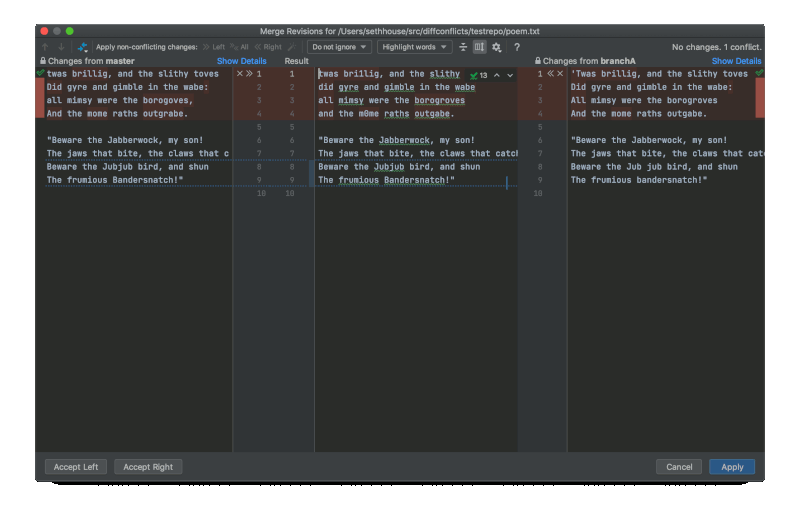Viewport: 800px width, 528px height.
Task: Click green checkmark in right pane gutter
Action: [760, 73]
